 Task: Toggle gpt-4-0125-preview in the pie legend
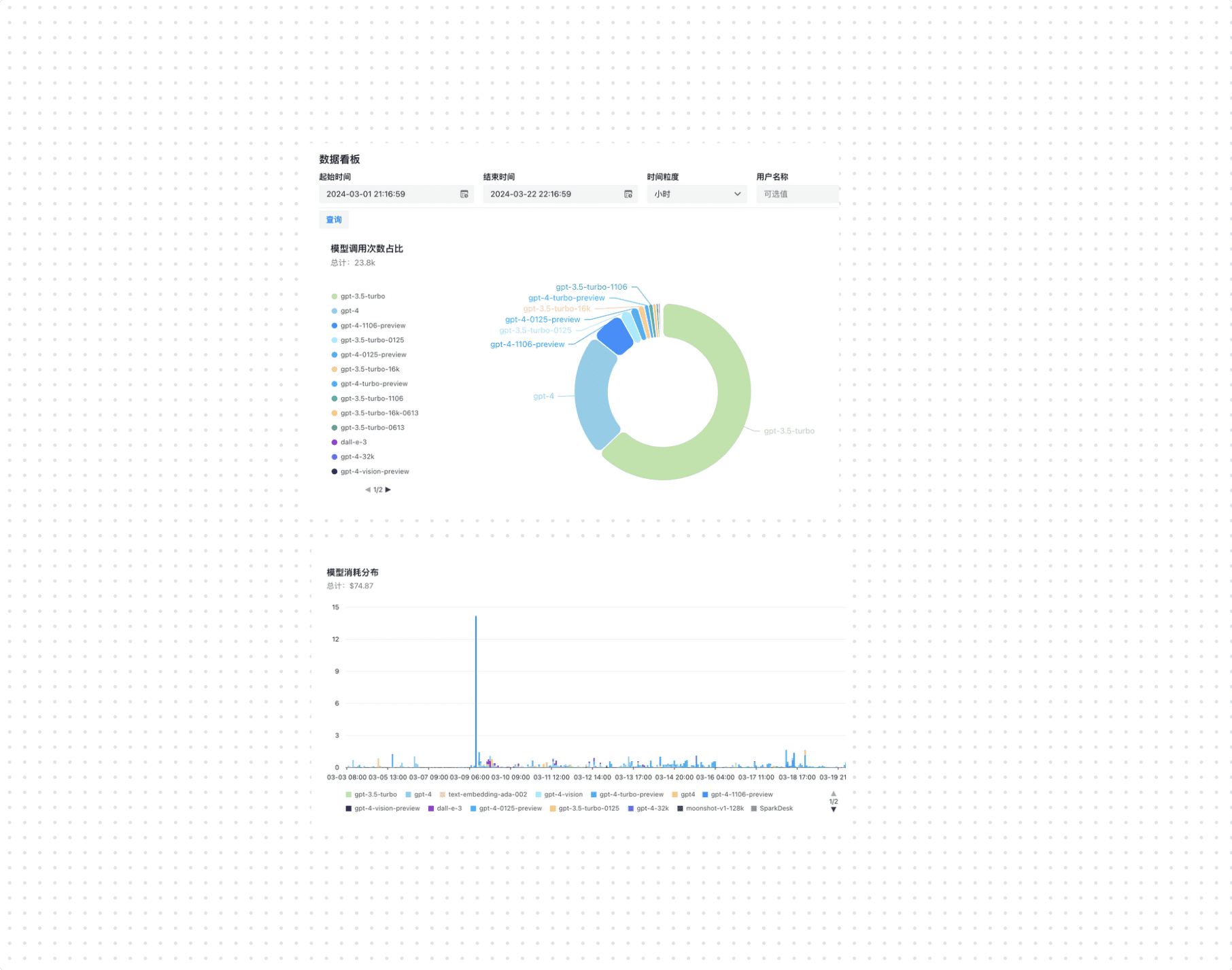(x=369, y=355)
